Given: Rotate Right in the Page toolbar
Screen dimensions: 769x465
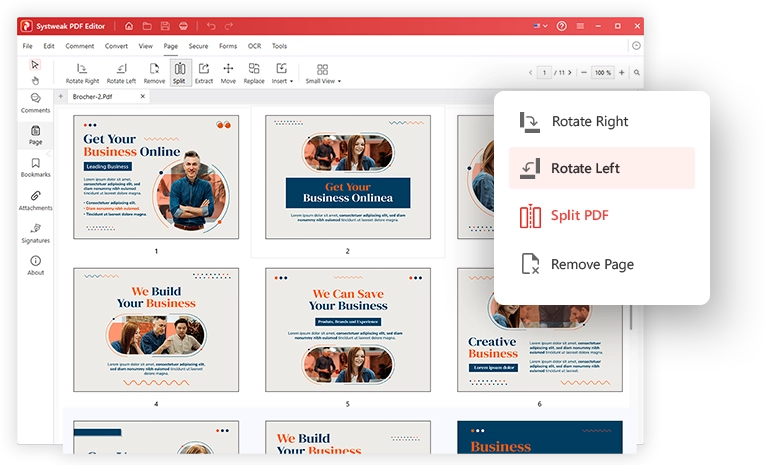Looking at the screenshot, I should point(82,74).
